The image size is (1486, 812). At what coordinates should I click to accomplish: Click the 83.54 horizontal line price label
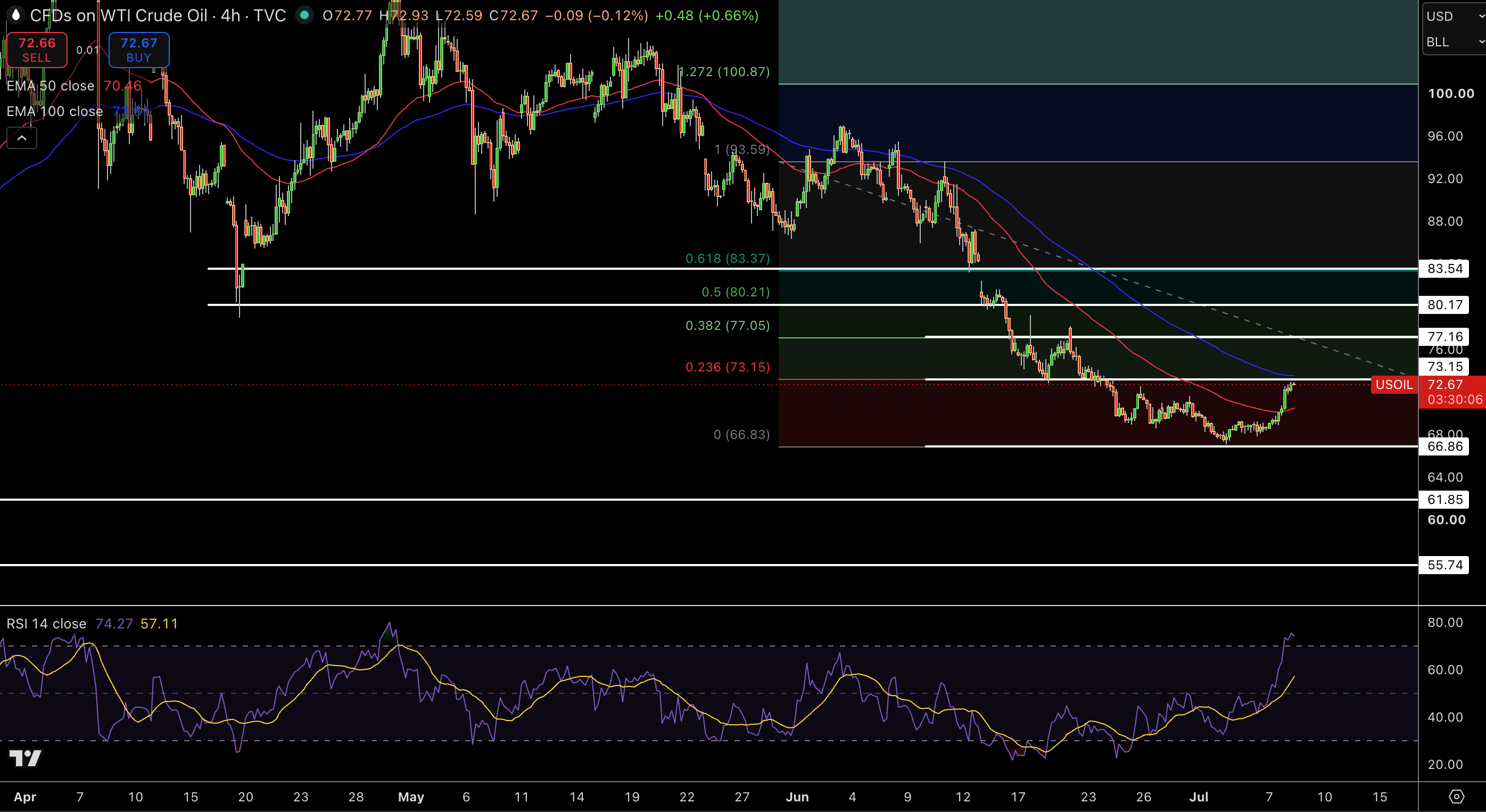tap(1444, 269)
